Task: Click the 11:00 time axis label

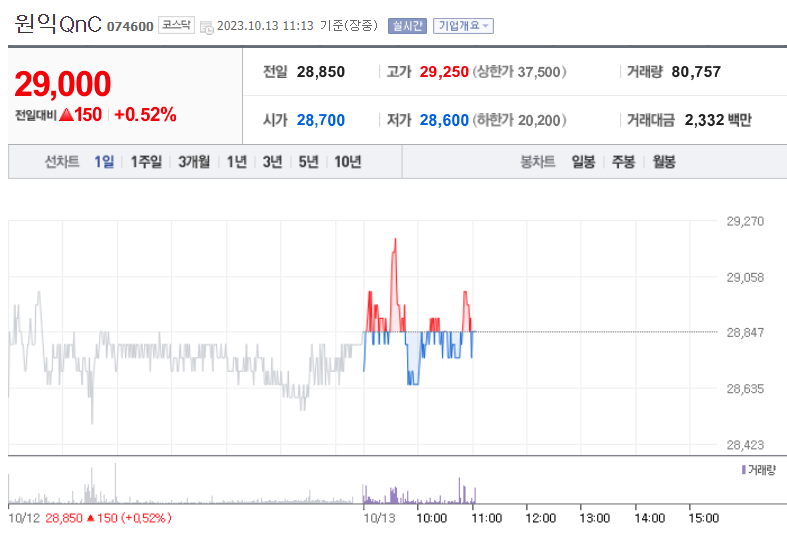Action: pyautogui.click(x=486, y=518)
